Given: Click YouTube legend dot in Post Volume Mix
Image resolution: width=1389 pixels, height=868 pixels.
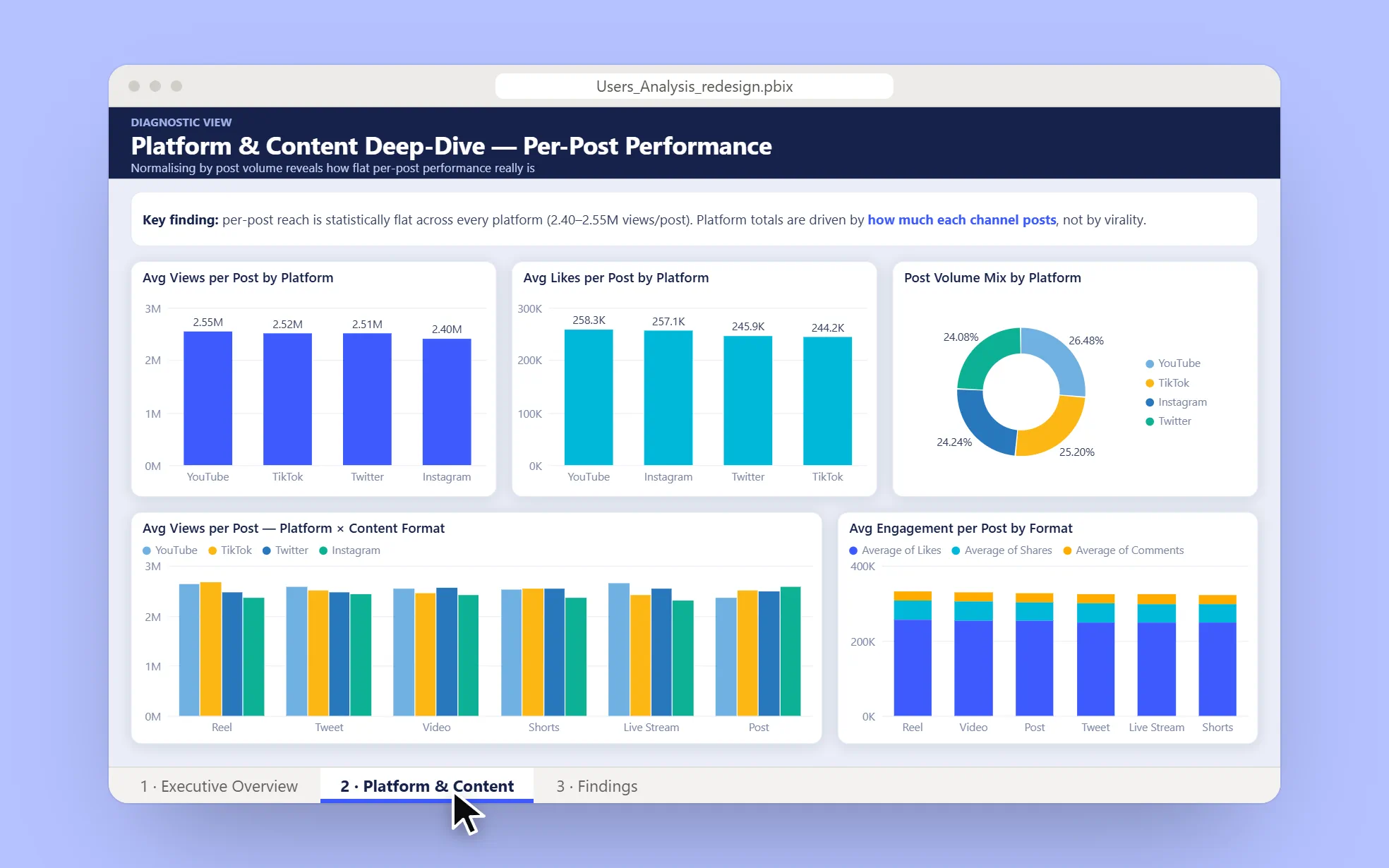Looking at the screenshot, I should point(1150,363).
